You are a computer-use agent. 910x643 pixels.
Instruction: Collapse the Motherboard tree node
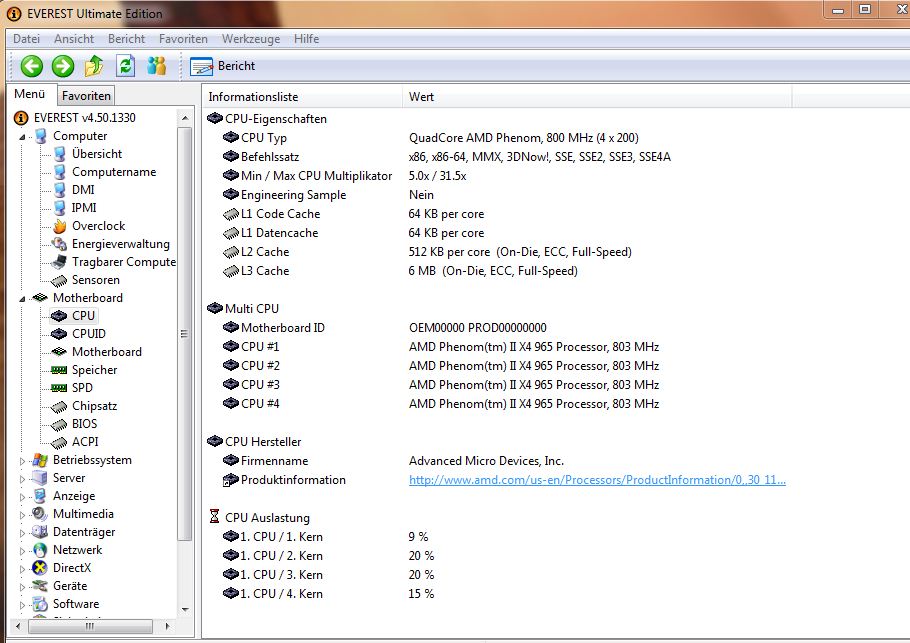pyautogui.click(x=23, y=299)
